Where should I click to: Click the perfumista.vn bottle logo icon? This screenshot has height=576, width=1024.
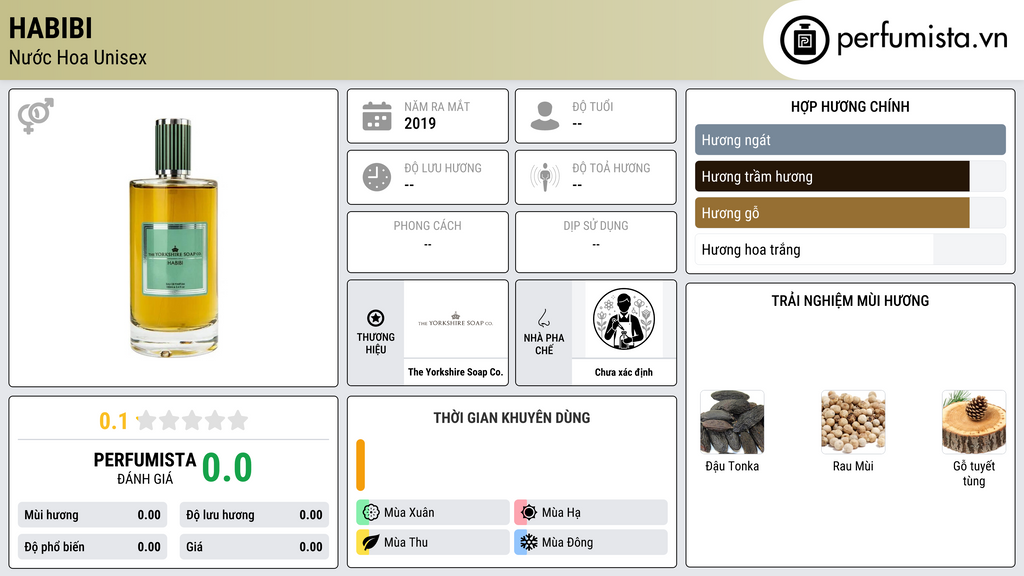coord(804,40)
